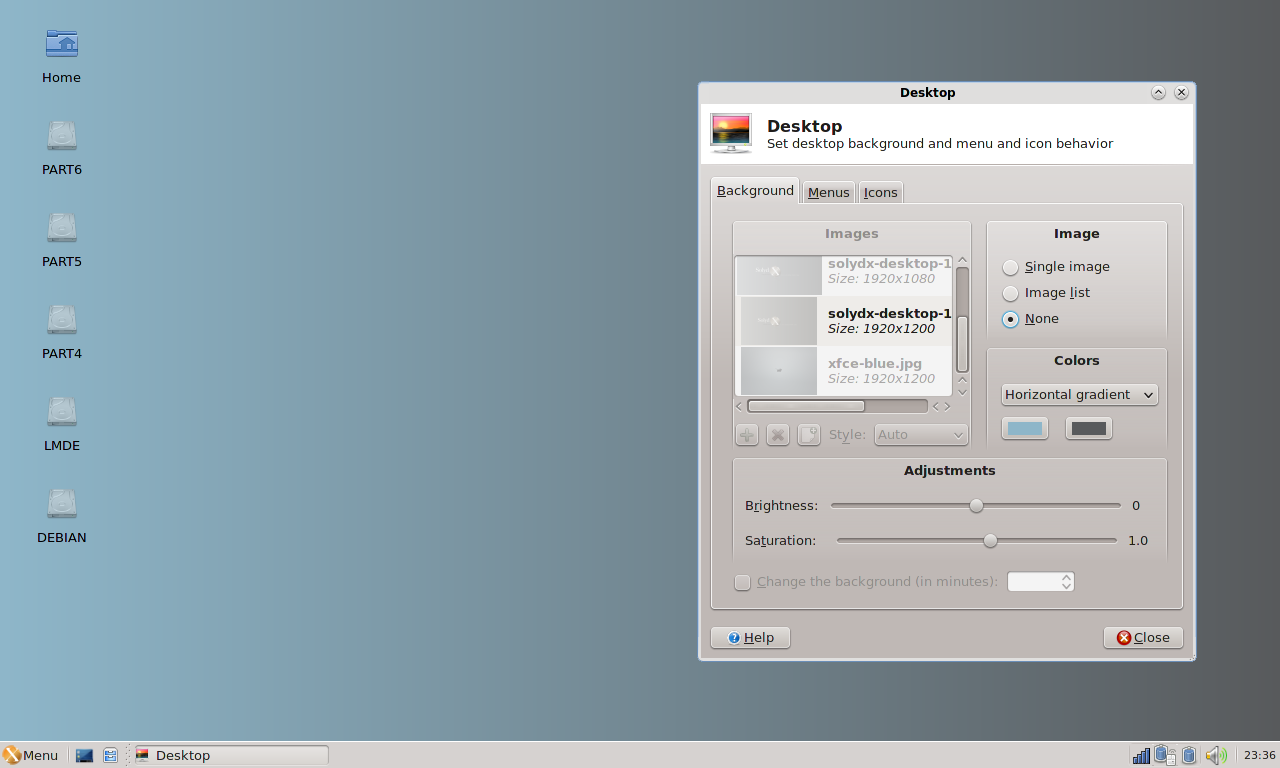Open the image Style dropdown set to Auto
Screen dimensions: 1280x768
[921, 435]
